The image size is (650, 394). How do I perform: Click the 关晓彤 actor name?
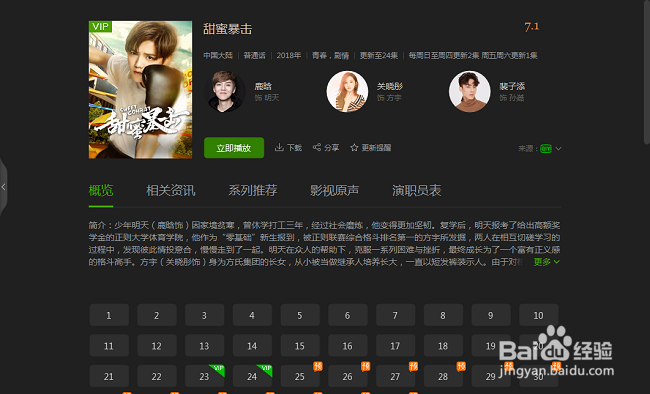coord(390,86)
